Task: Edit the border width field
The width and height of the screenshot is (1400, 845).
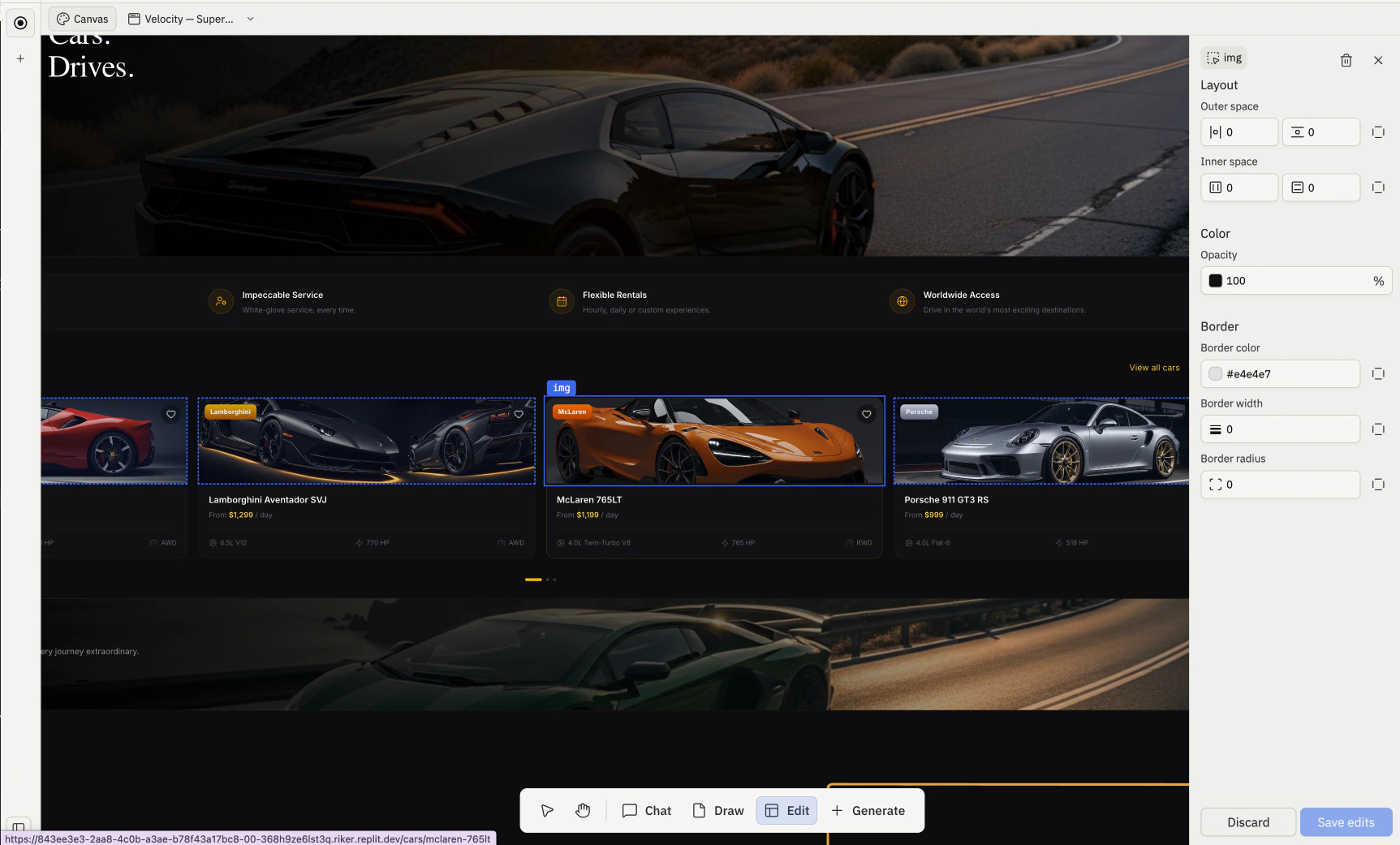Action: coord(1281,429)
